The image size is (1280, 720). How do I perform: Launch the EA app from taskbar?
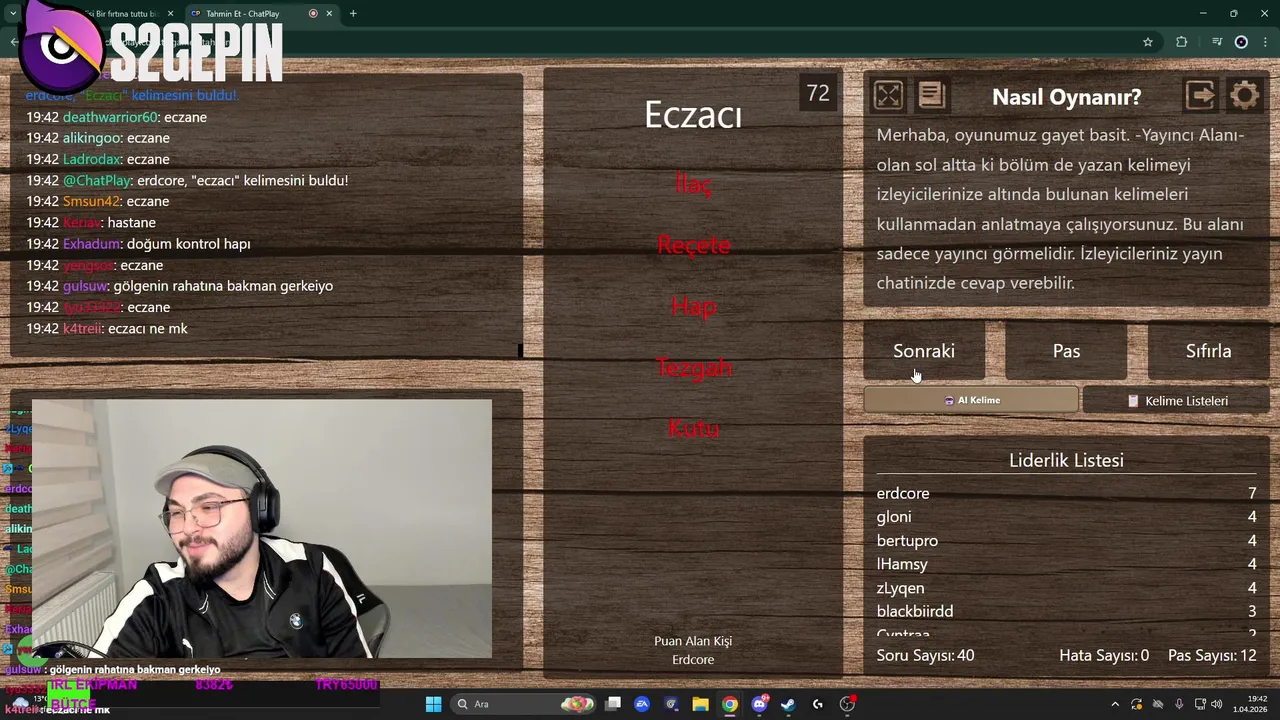(x=642, y=704)
